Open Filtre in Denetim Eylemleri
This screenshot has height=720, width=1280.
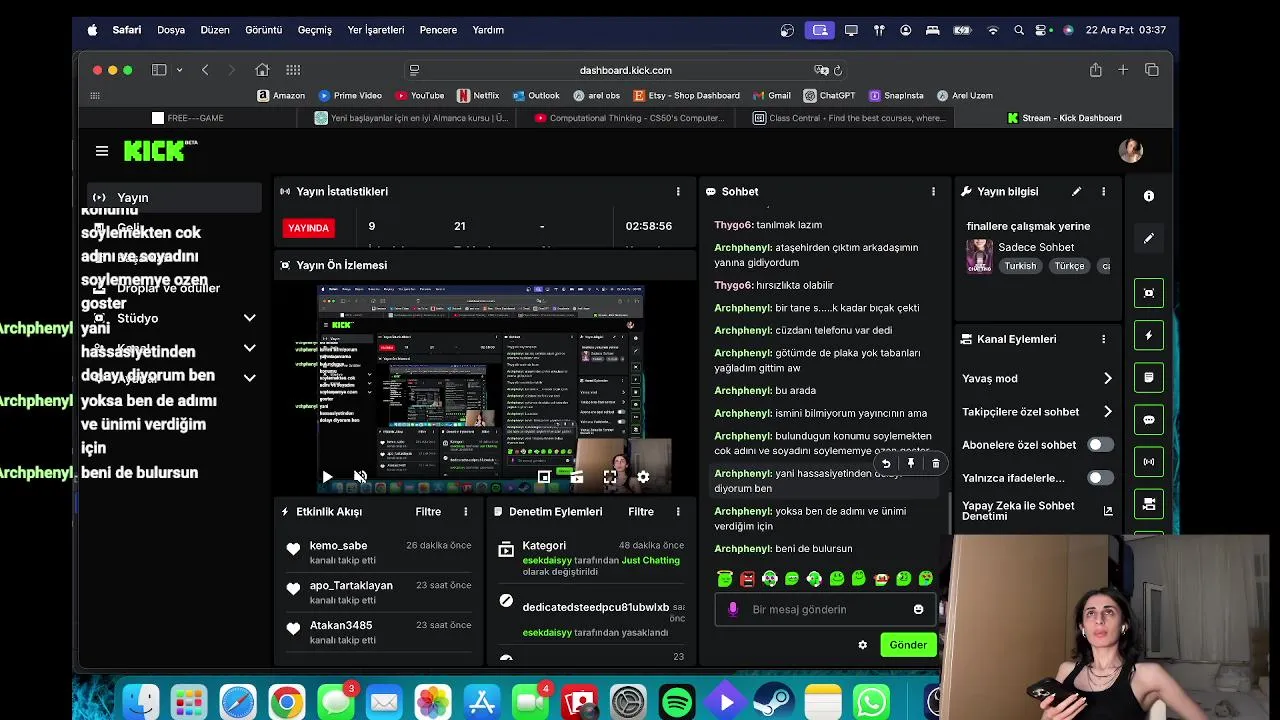[641, 511]
